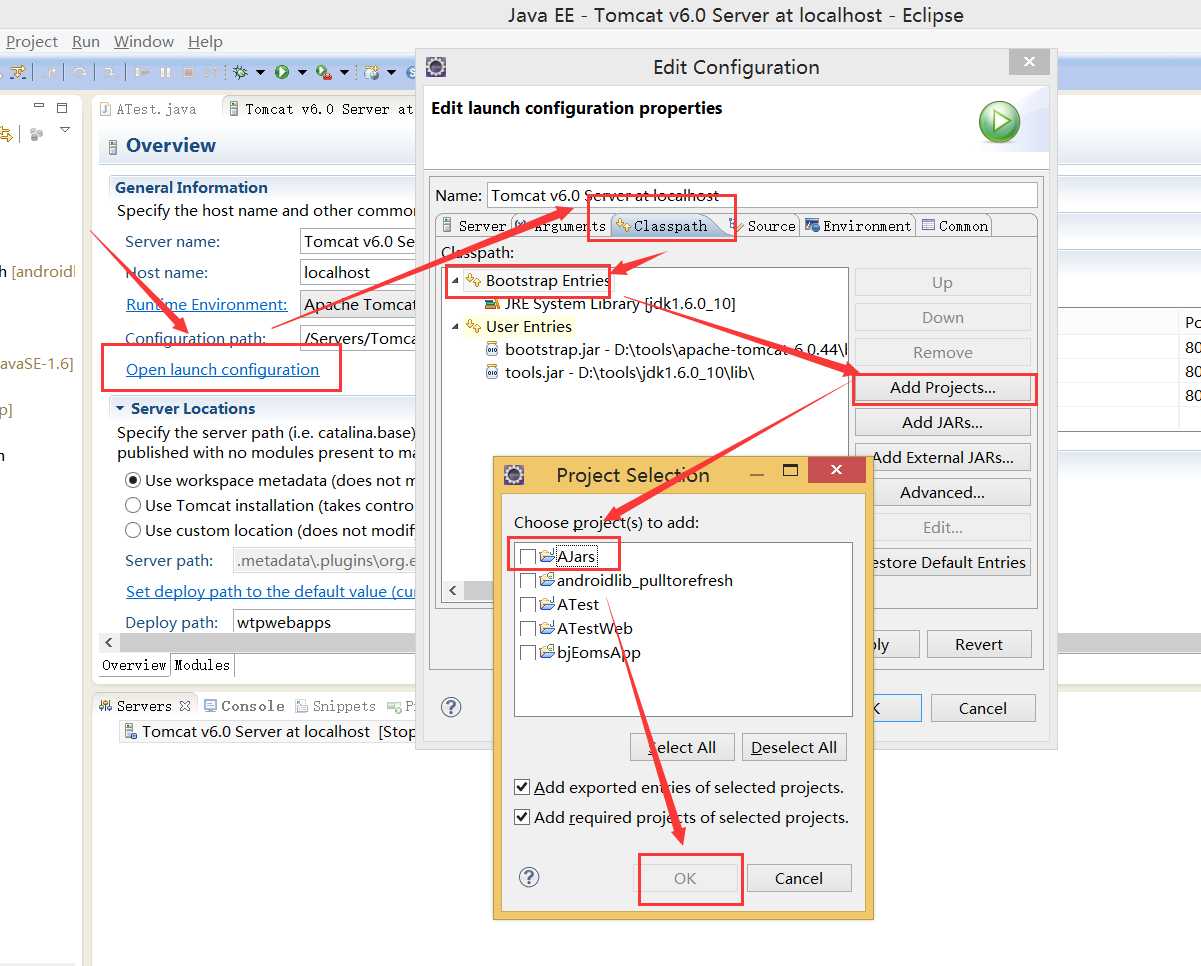This screenshot has height=966, width=1201.
Task: Open the Window menu
Action: click(144, 41)
